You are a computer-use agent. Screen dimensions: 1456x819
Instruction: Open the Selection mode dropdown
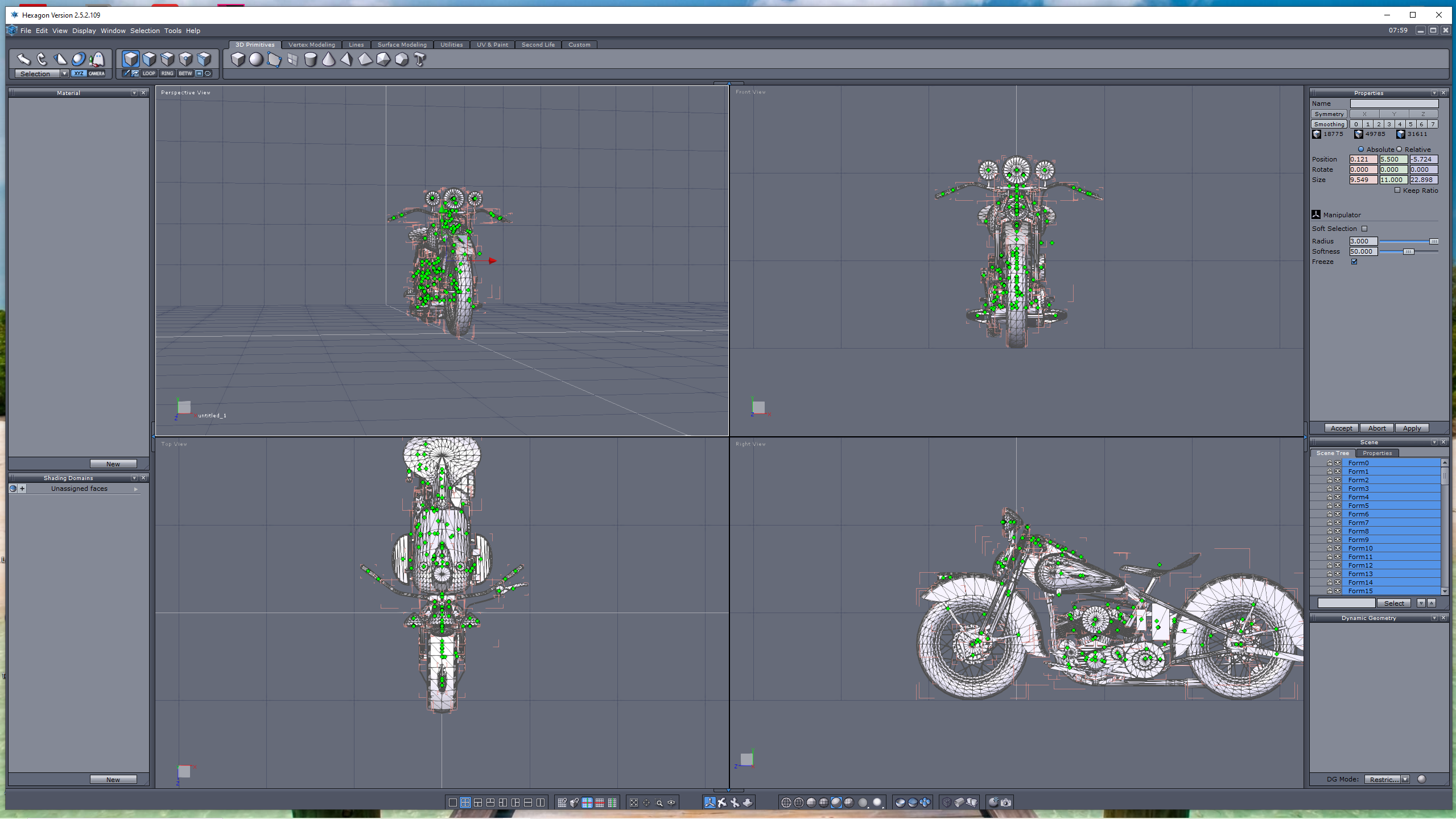click(x=64, y=74)
